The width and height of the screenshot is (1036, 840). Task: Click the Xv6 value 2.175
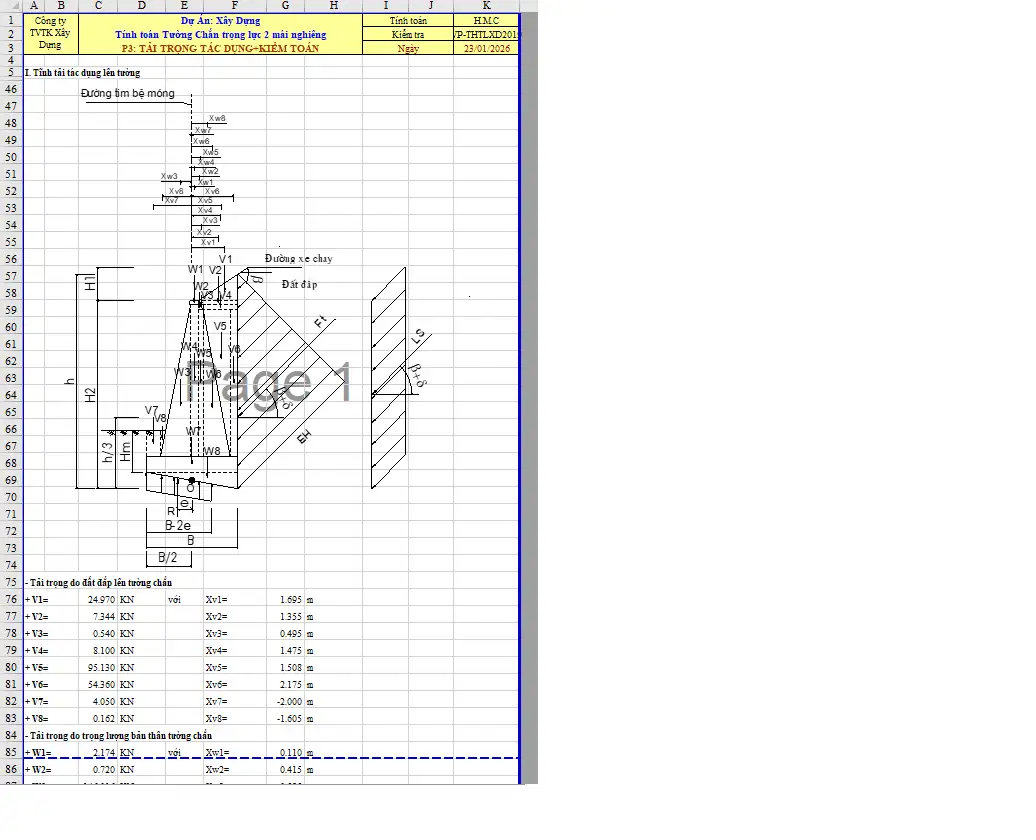click(285, 684)
